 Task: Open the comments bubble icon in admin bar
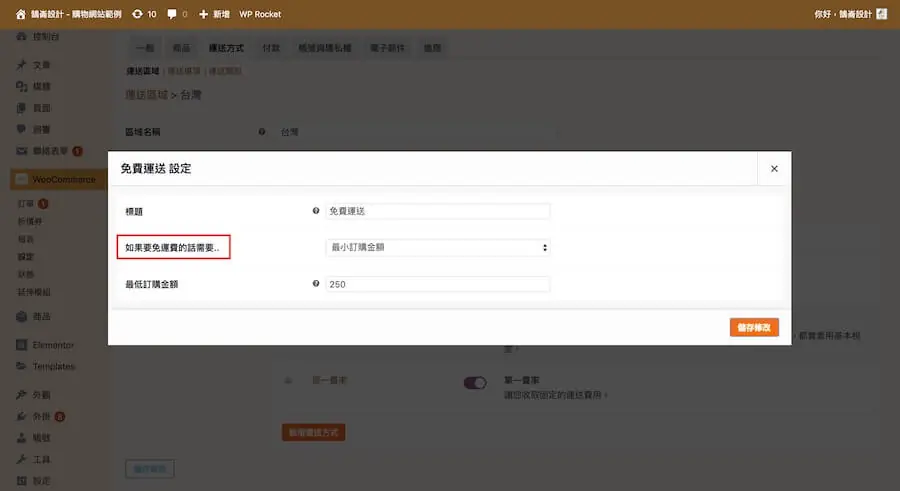click(x=172, y=14)
